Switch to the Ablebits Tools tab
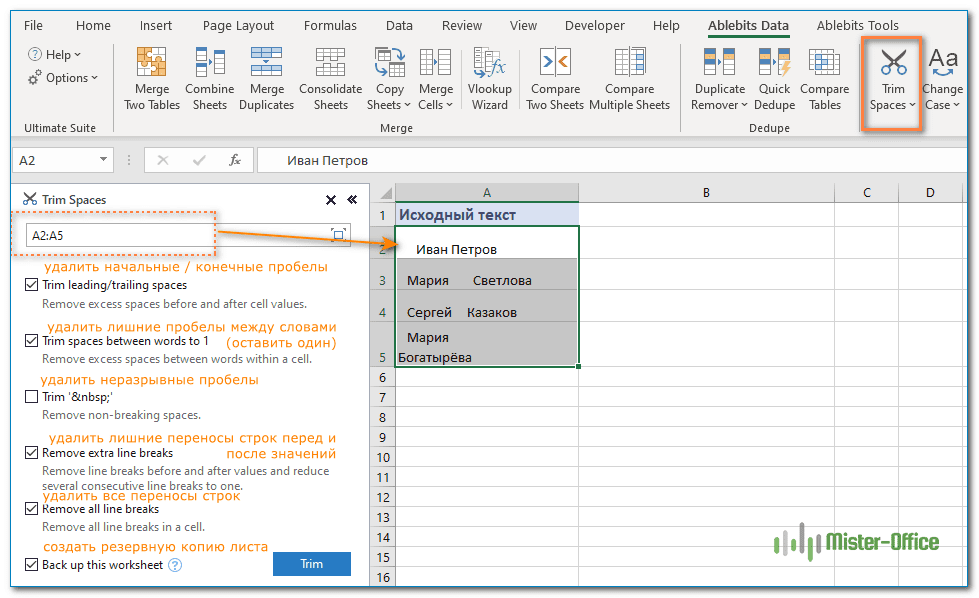 click(857, 26)
